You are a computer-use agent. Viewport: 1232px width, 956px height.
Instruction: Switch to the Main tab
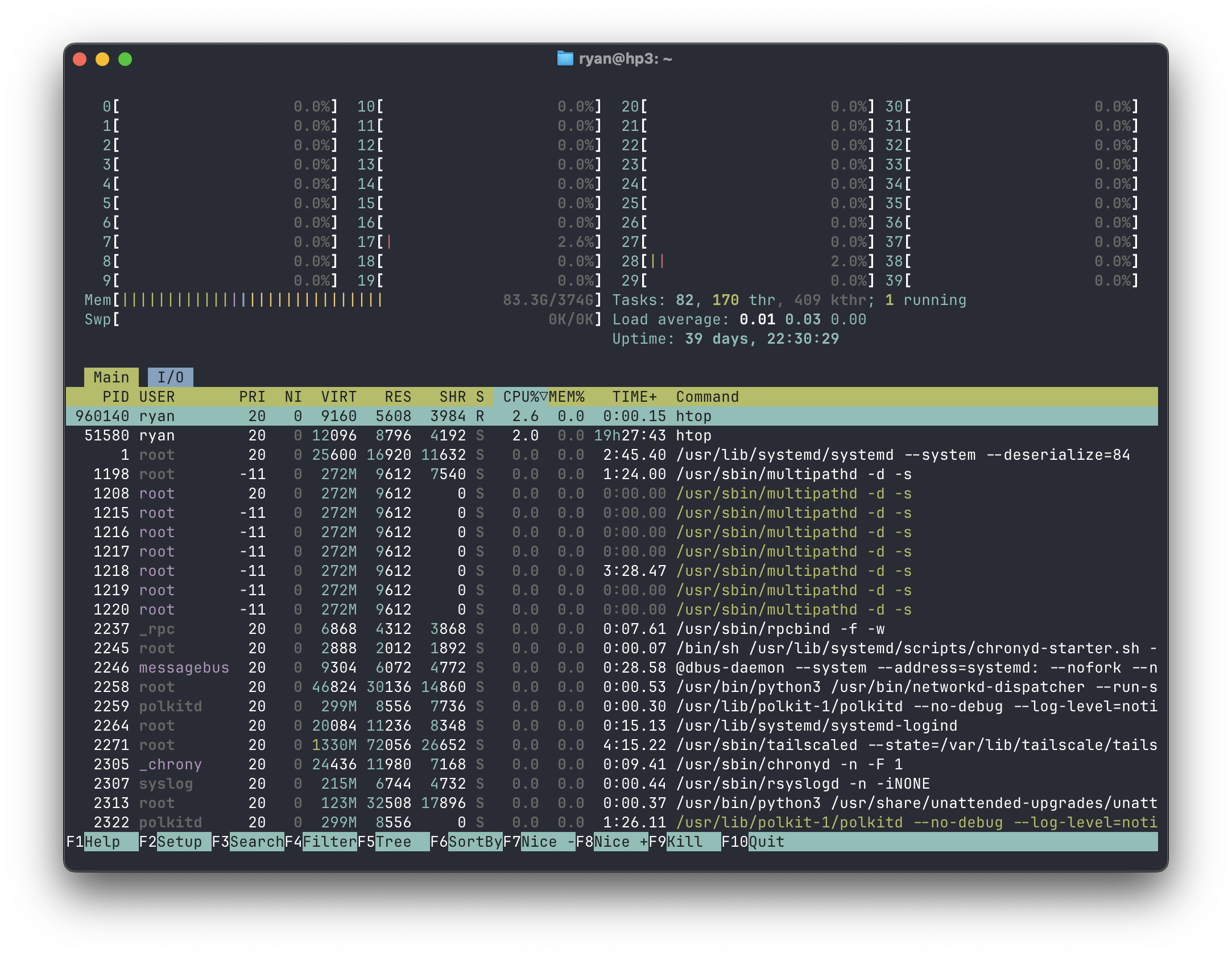111,377
